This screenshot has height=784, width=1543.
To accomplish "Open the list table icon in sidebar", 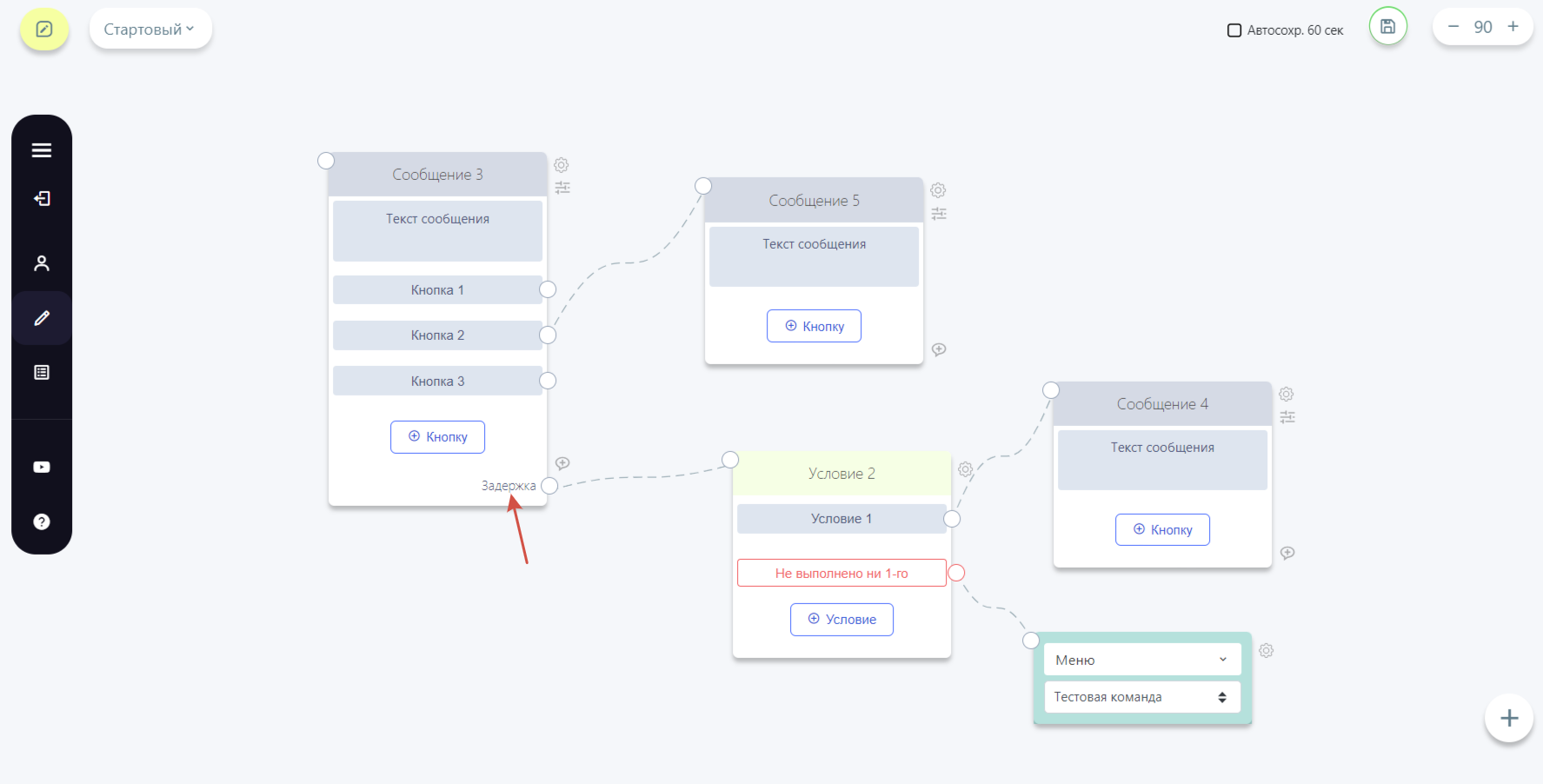I will point(42,372).
